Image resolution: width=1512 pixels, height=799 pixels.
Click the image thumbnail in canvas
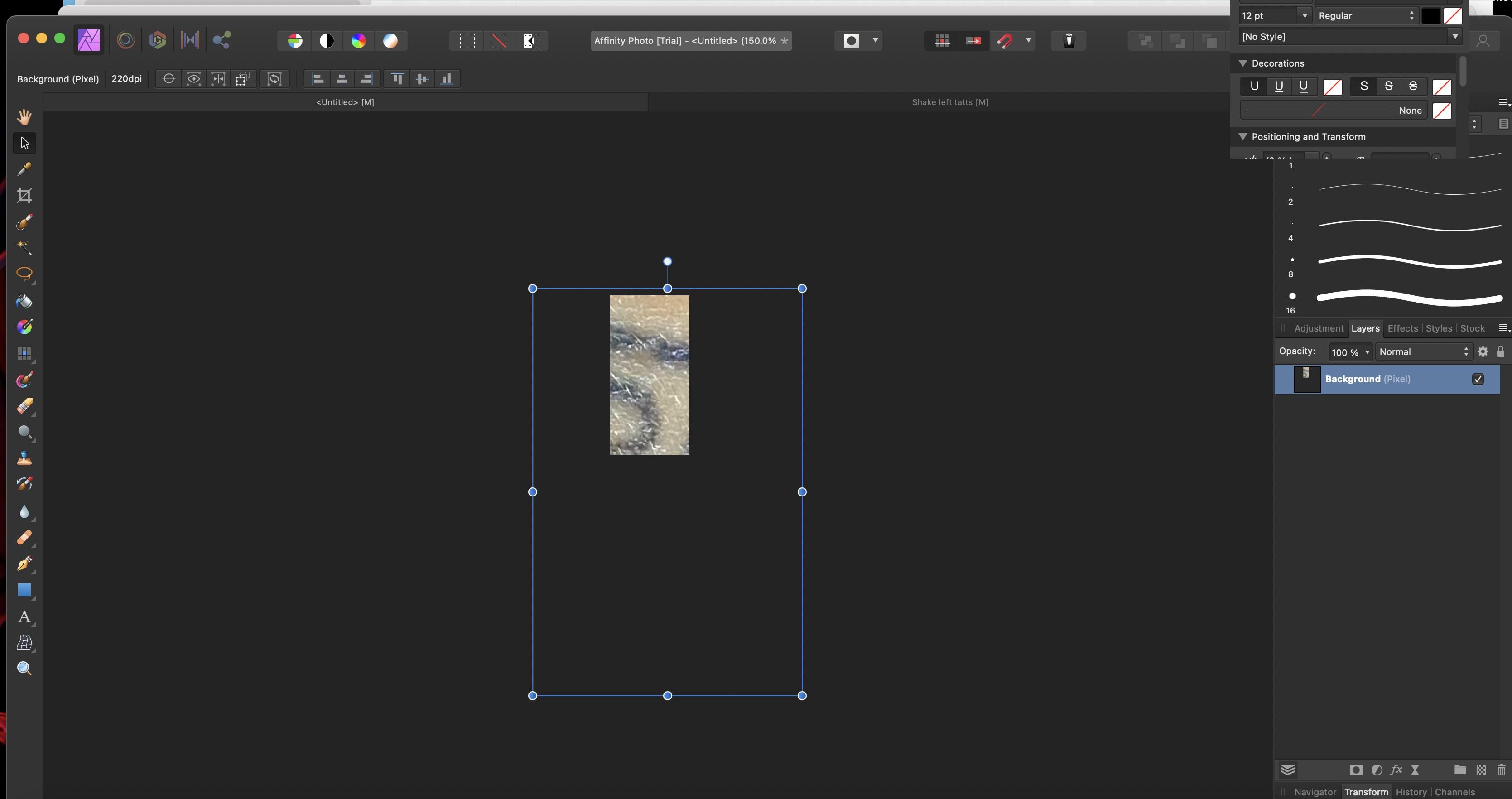[649, 374]
